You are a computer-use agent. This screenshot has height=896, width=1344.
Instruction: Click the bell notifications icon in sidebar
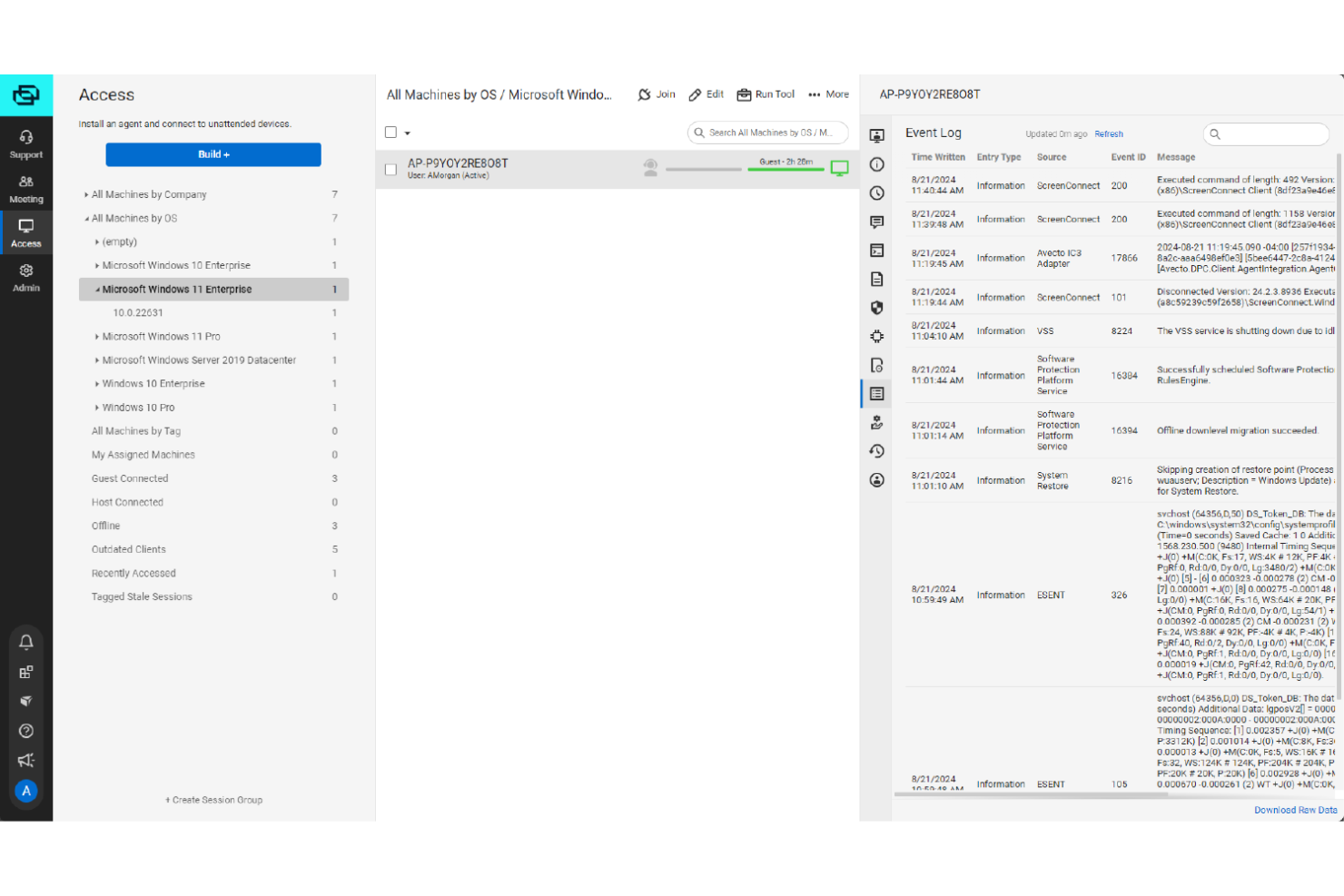coord(26,642)
